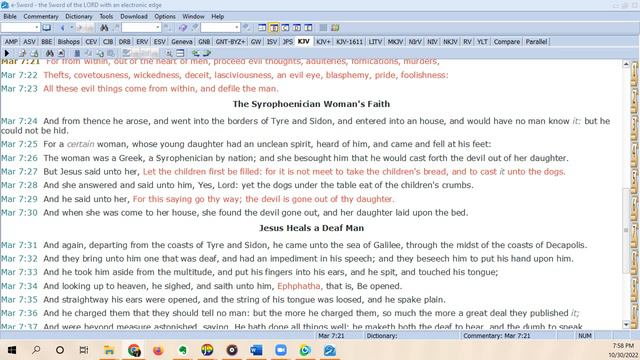This screenshot has width=640, height=360.
Task: Open the Dictionary menu
Action: 79,16
